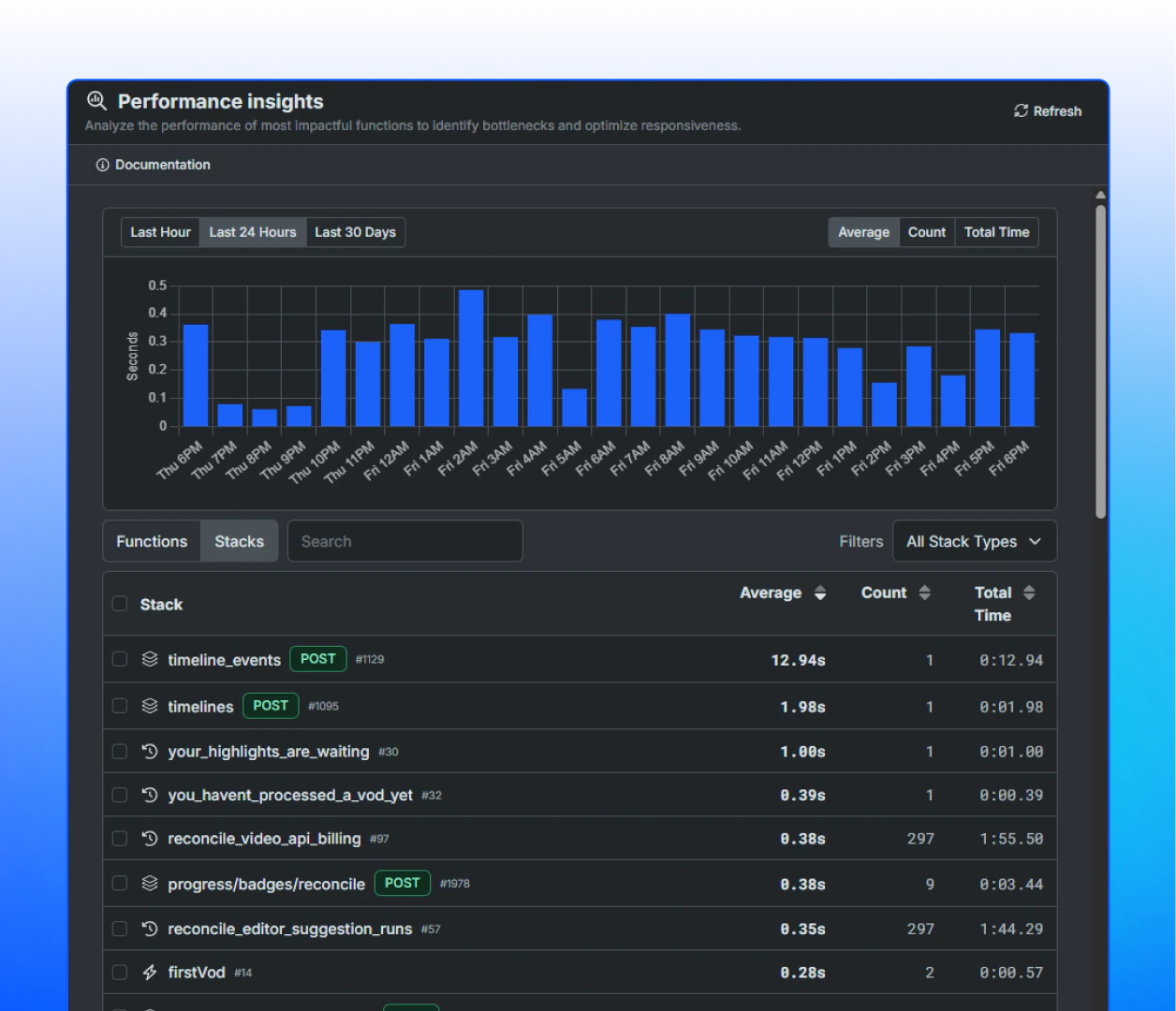The image size is (1176, 1011).
Task: Click the 1.98s average value
Action: click(x=802, y=707)
